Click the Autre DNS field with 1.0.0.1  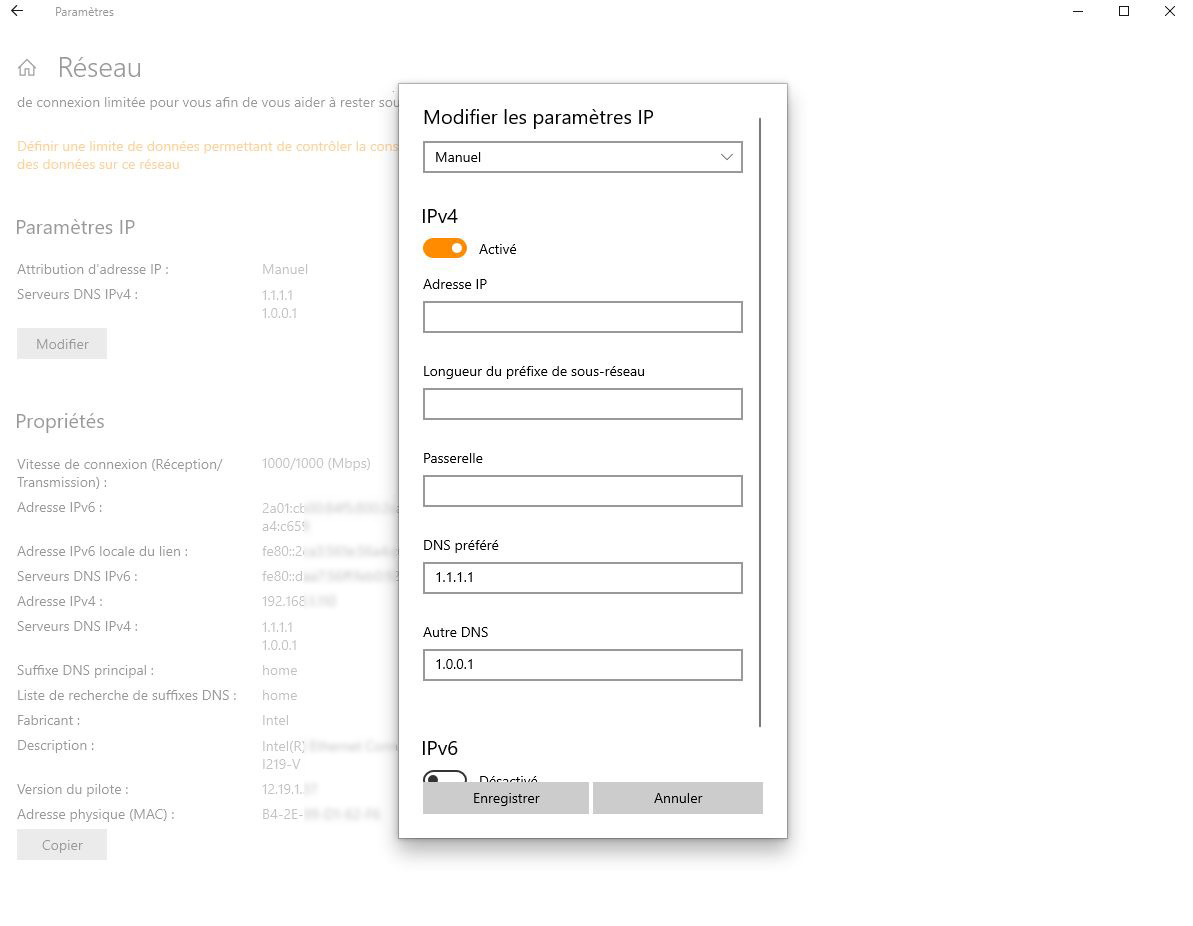click(583, 664)
